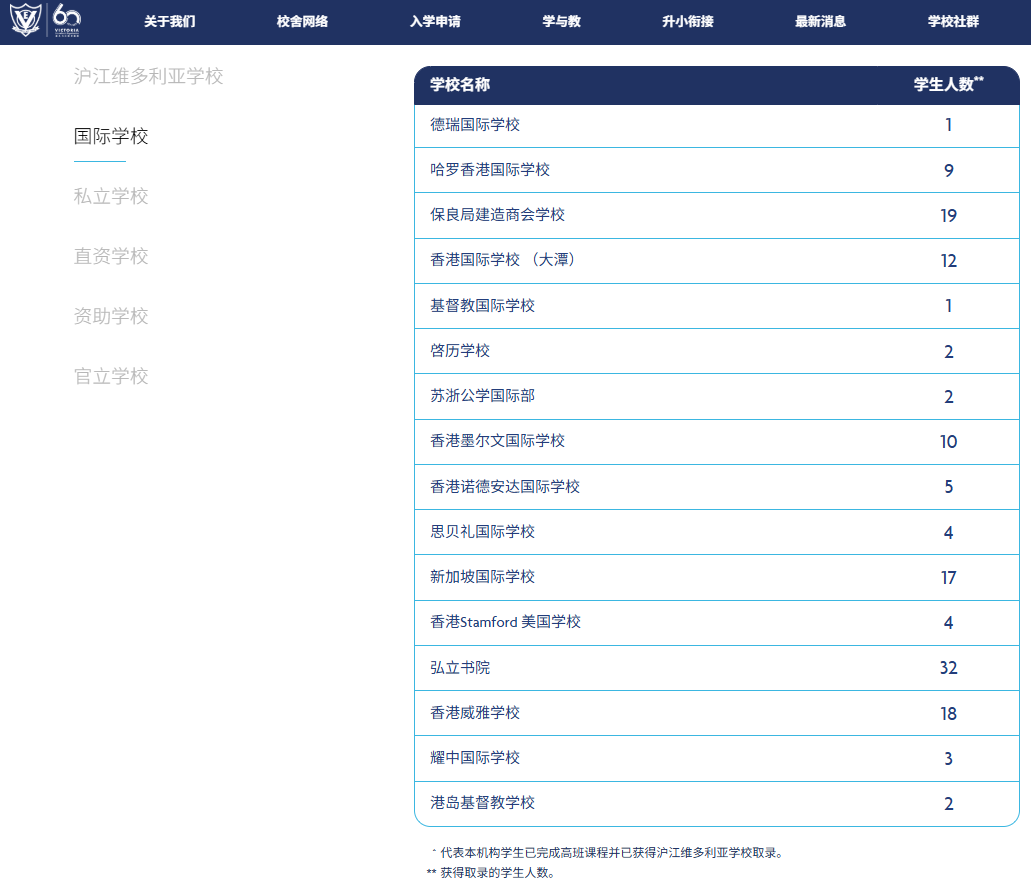Open the 入学申请 menu

[435, 22]
